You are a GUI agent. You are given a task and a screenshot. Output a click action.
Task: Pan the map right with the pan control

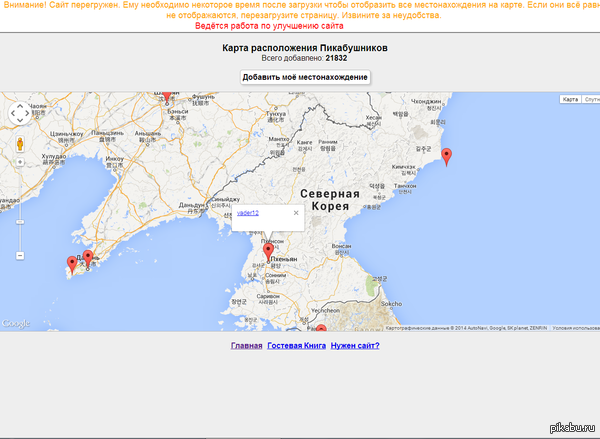(x=27, y=113)
